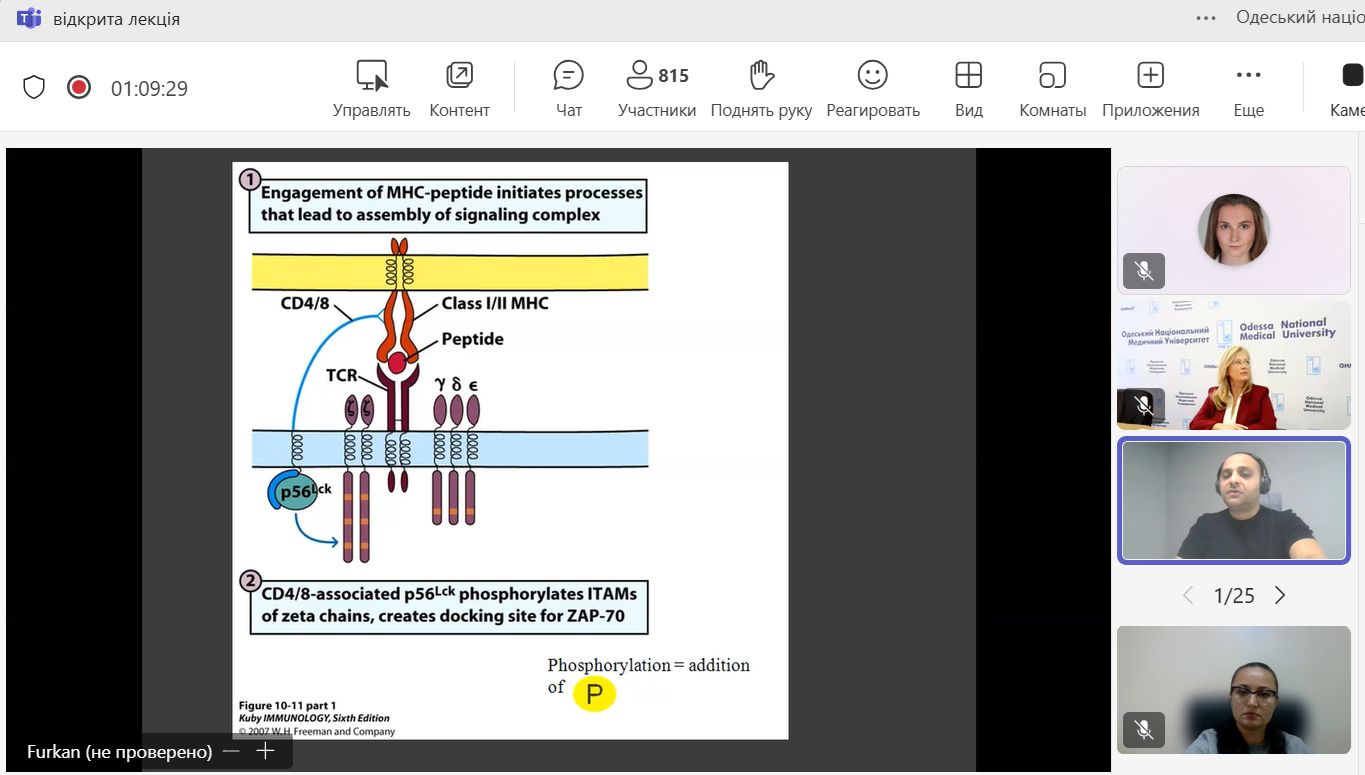Open the Реагировать reactions smiley
The height and width of the screenshot is (775, 1365).
(x=872, y=77)
